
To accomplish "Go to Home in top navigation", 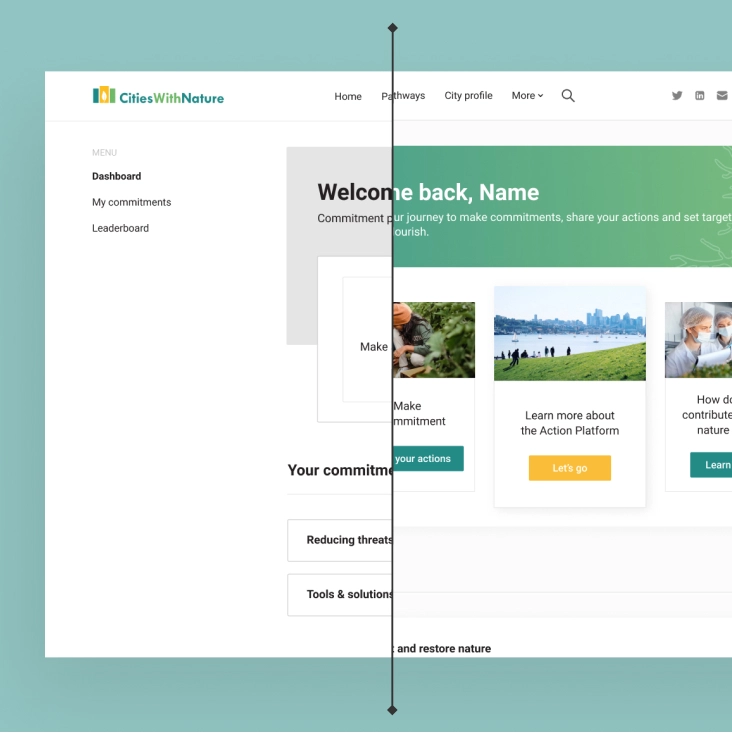I will pyautogui.click(x=348, y=96).
